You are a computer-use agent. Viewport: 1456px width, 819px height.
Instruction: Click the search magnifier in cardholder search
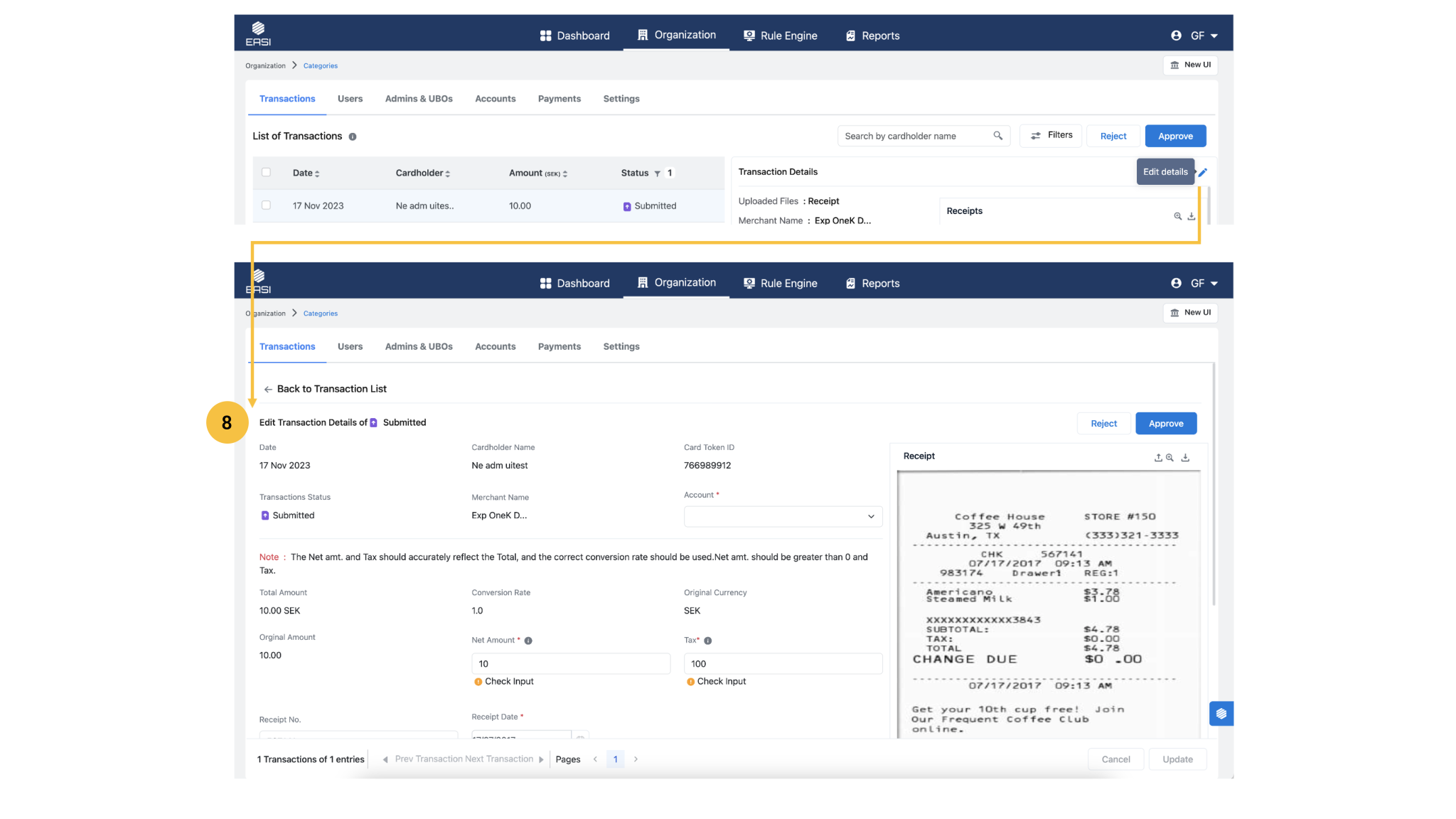click(997, 136)
